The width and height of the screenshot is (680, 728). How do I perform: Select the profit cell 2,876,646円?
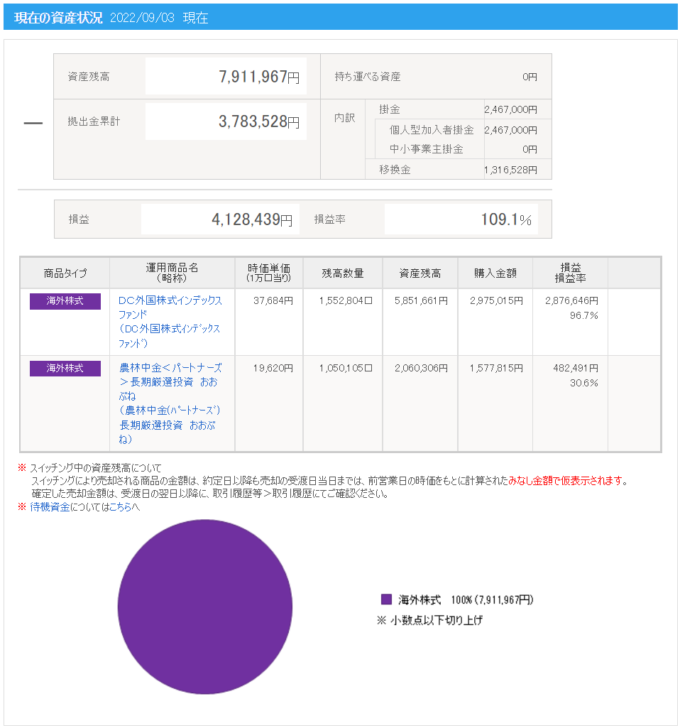571,301
